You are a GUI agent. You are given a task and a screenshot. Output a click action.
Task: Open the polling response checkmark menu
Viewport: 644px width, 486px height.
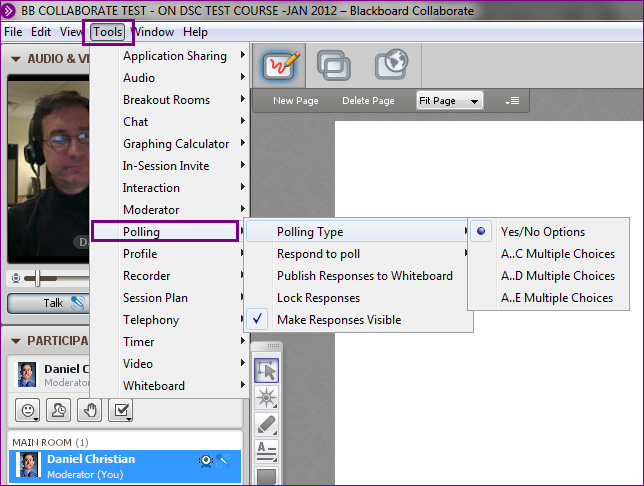click(121, 410)
